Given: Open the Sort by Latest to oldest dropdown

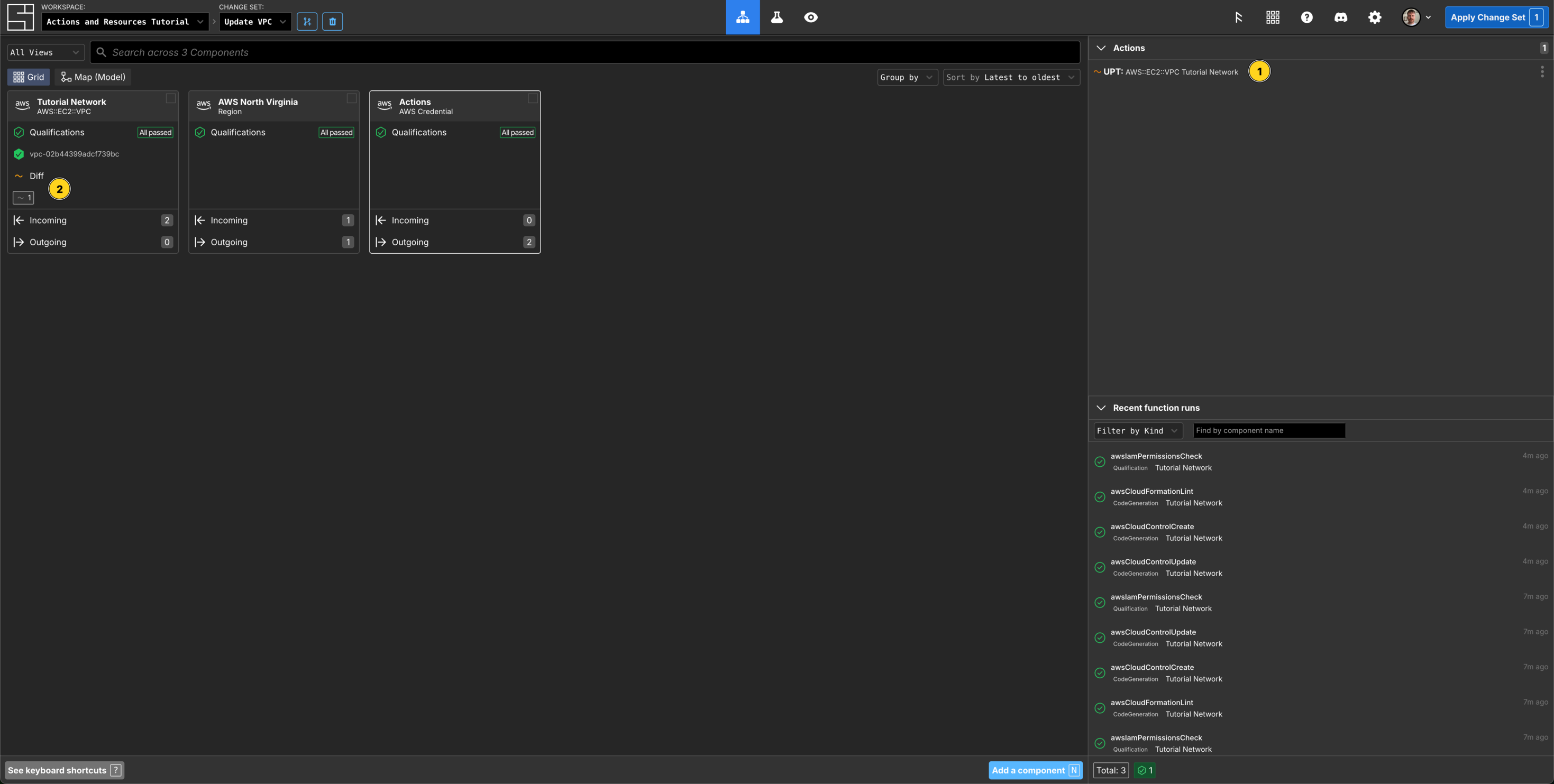Looking at the screenshot, I should point(1012,77).
